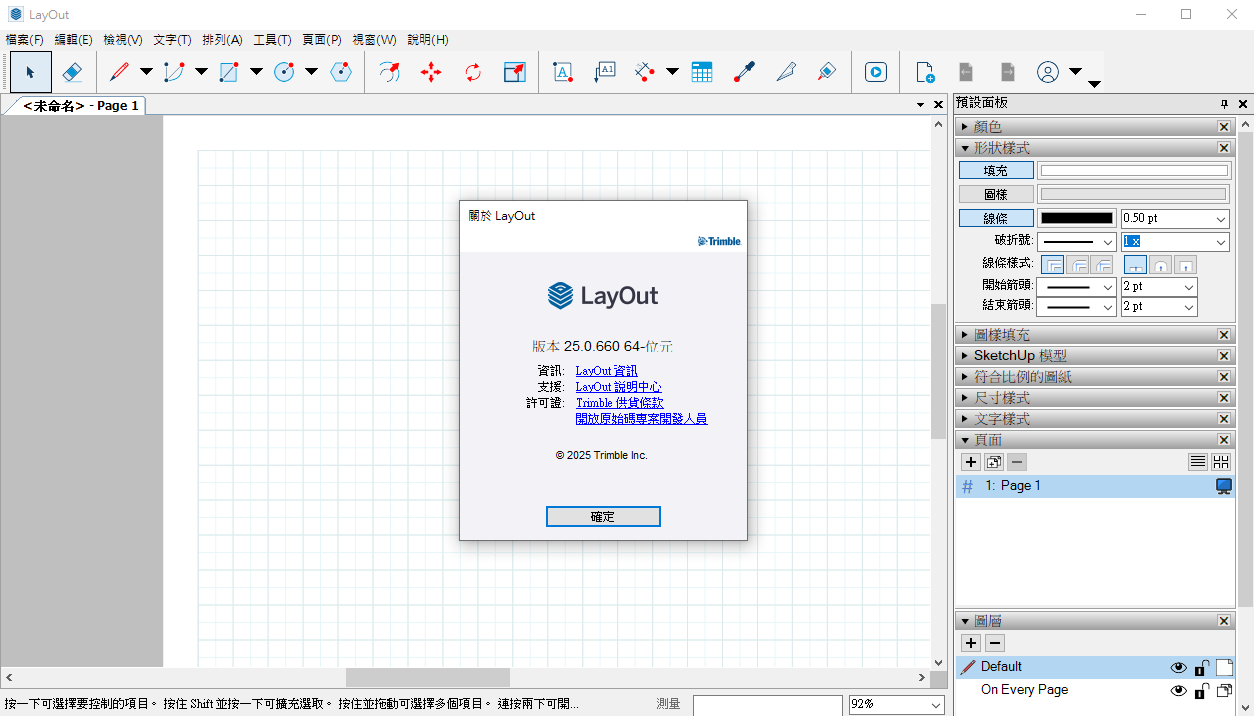Activate the Label tool
The image size is (1254, 716).
(x=604, y=72)
